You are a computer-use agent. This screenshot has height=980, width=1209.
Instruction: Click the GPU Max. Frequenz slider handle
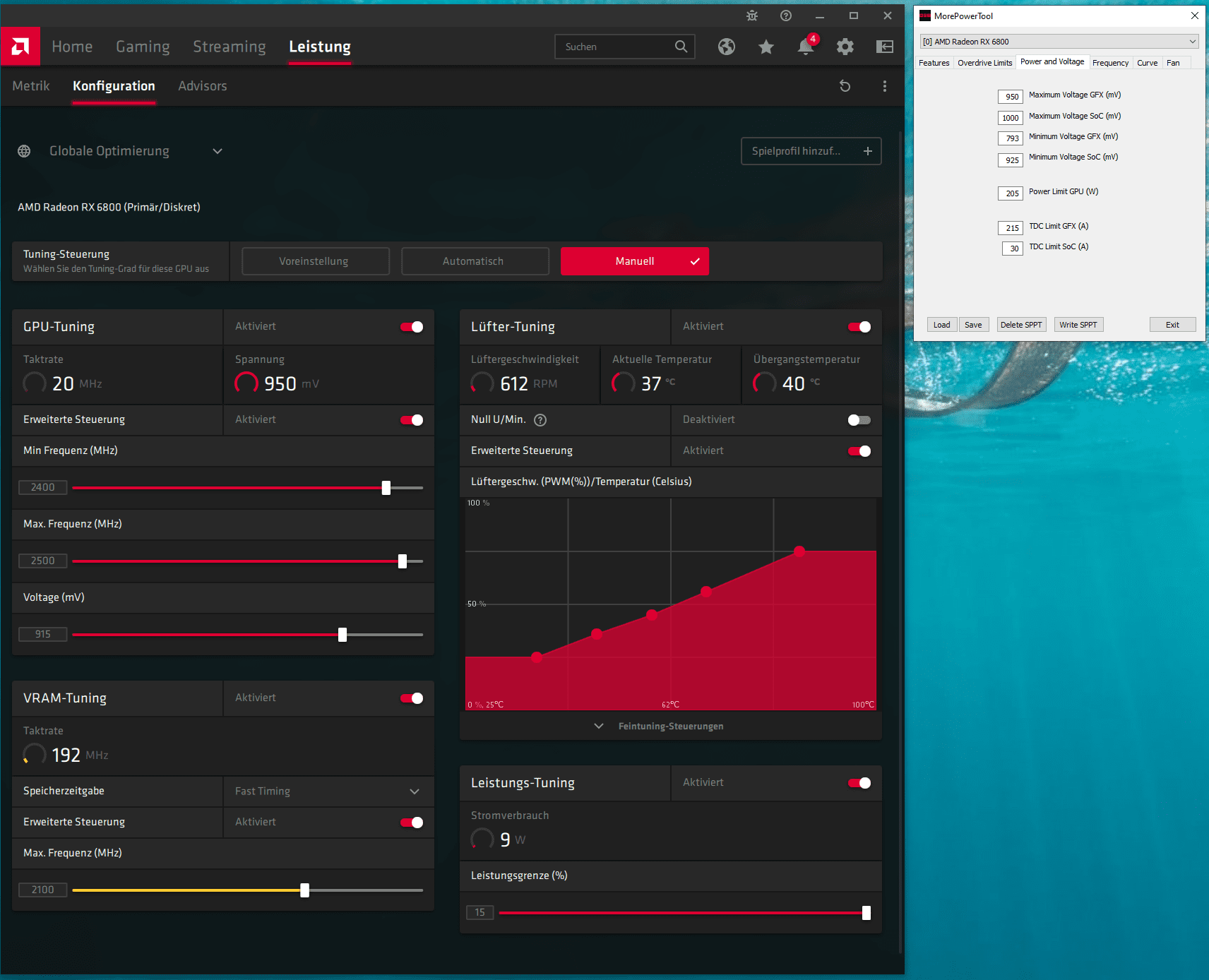(x=403, y=561)
